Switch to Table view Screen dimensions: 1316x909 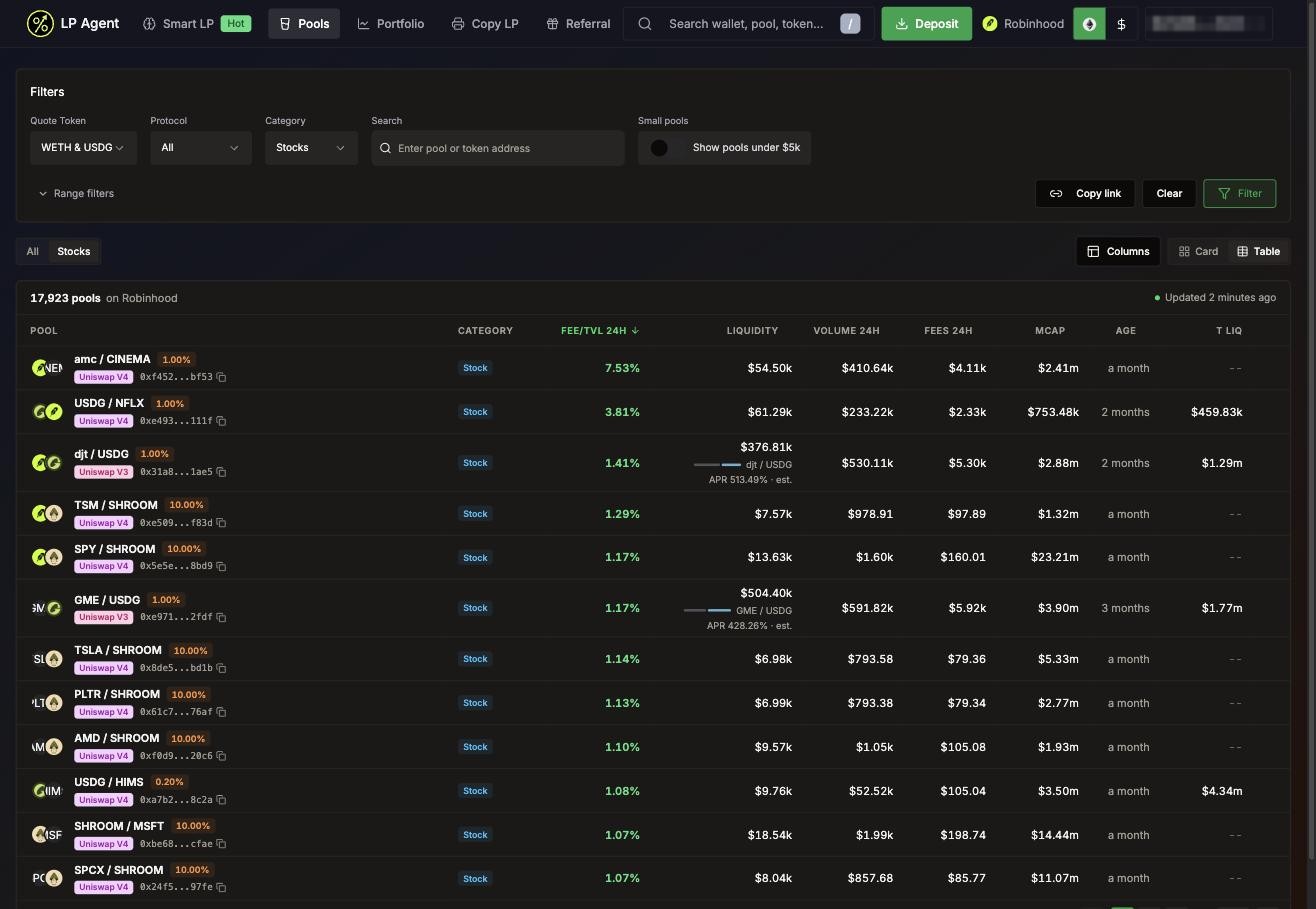pyautogui.click(x=1258, y=251)
